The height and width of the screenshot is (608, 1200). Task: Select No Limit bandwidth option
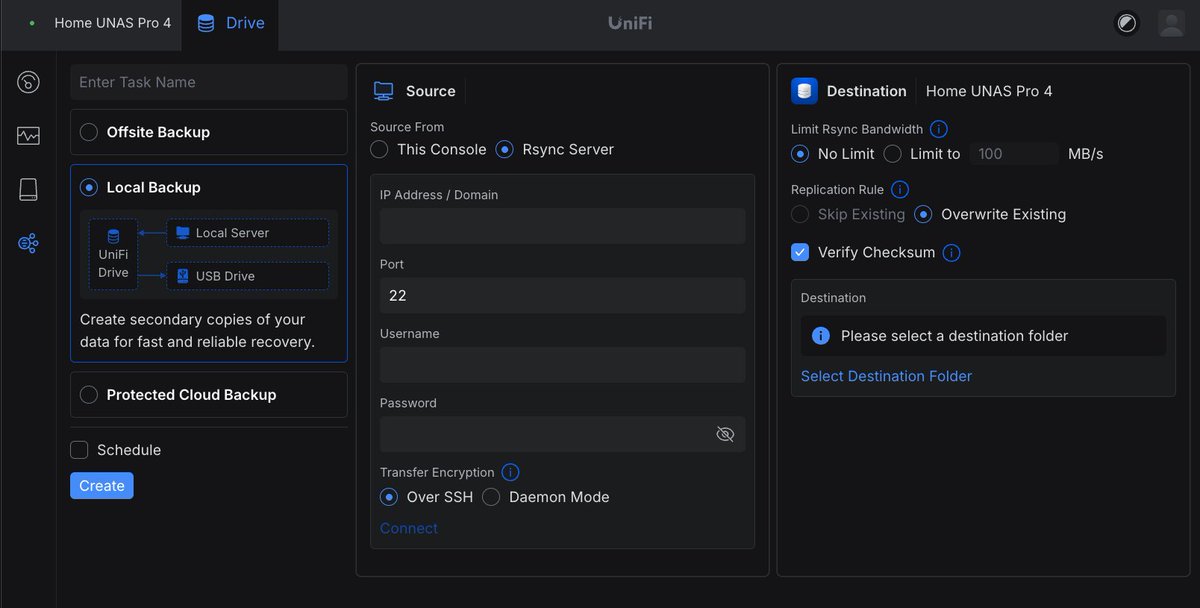(800, 154)
